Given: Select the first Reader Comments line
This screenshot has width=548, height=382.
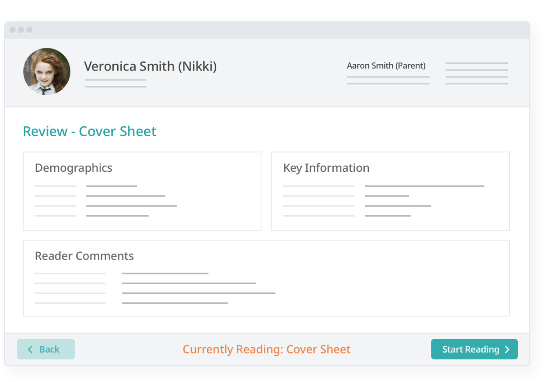Looking at the screenshot, I should (122, 273).
